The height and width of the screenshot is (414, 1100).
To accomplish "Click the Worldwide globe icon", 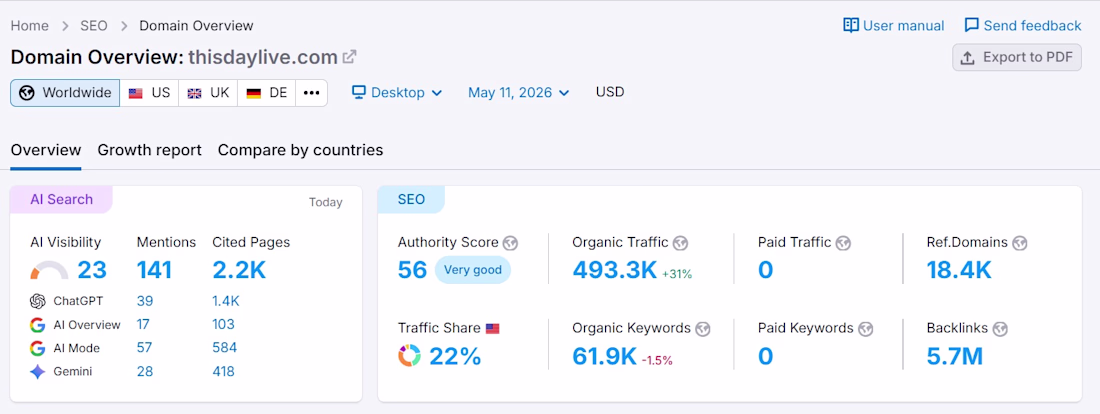I will point(27,93).
